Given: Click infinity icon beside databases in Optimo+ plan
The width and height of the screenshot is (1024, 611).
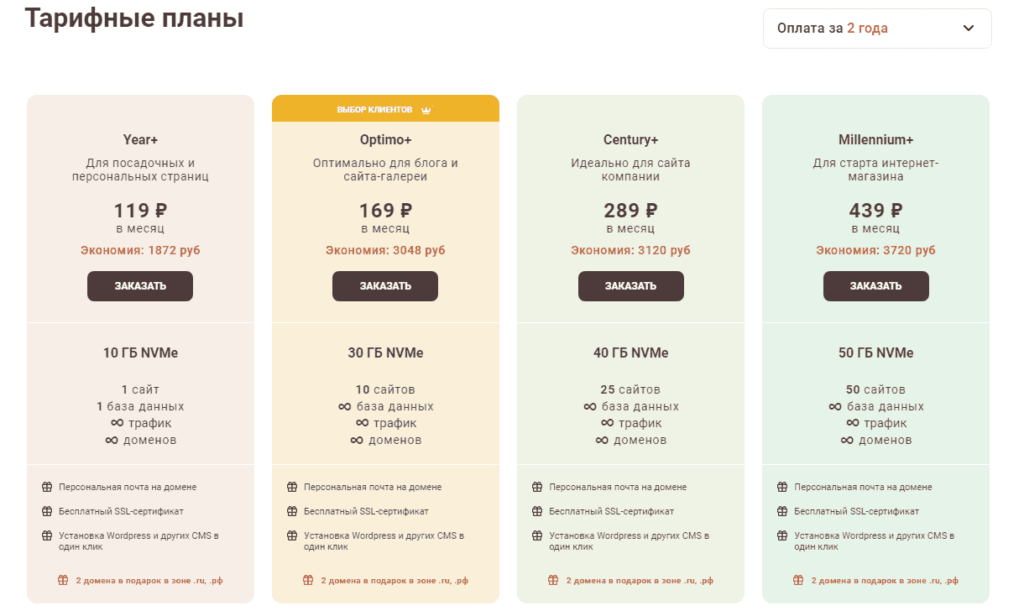Looking at the screenshot, I should (345, 407).
